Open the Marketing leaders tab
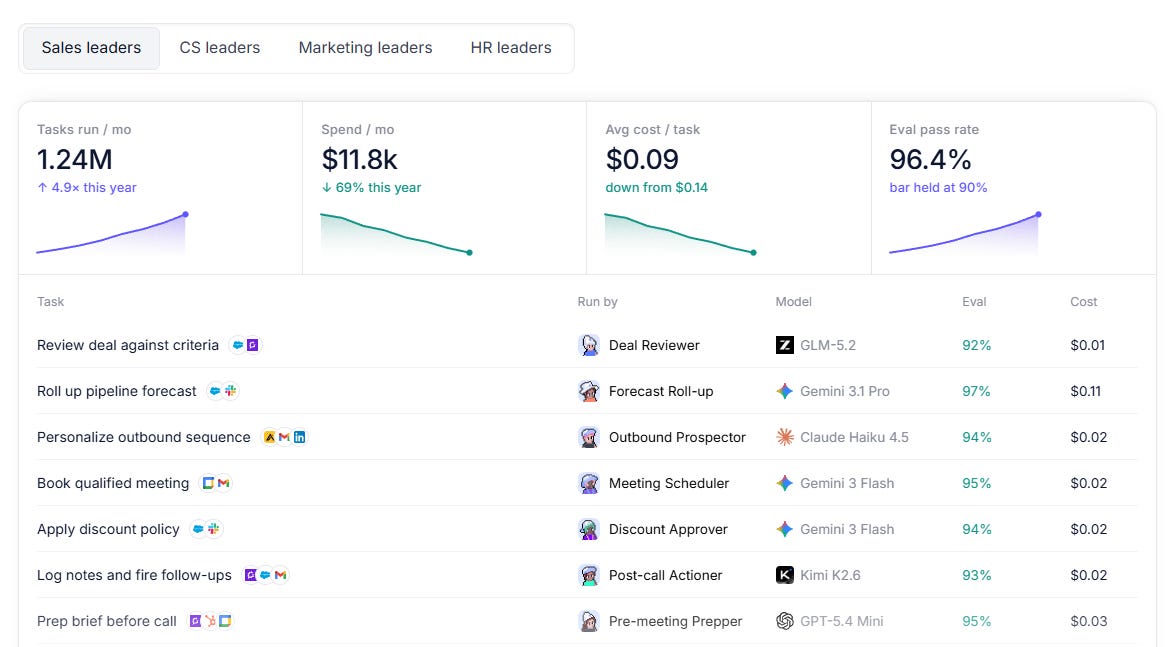Viewport: 1174px width, 647px height. tap(365, 48)
